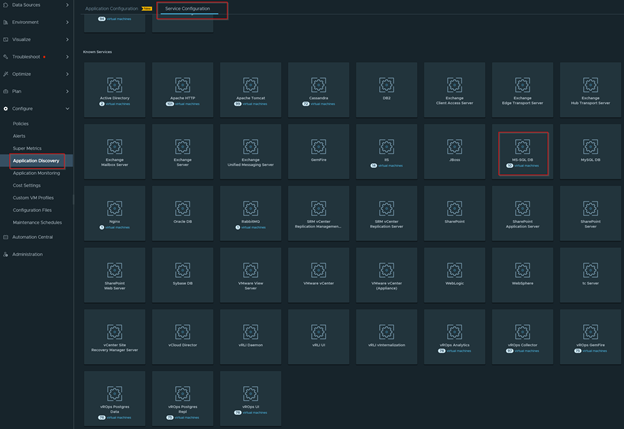
Task: Click the JBoss service tile
Action: 454,152
